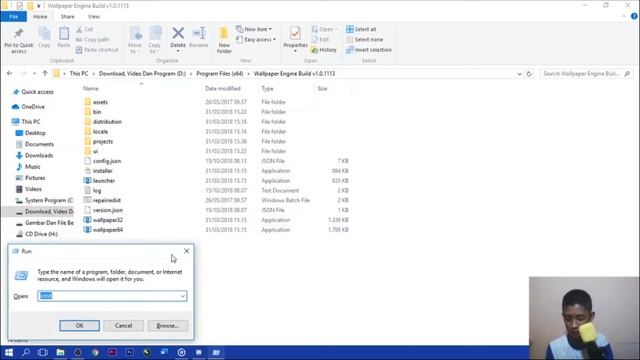This screenshot has height=360, width=640.
Task: Open the New item dropdown
Action: [254, 29]
